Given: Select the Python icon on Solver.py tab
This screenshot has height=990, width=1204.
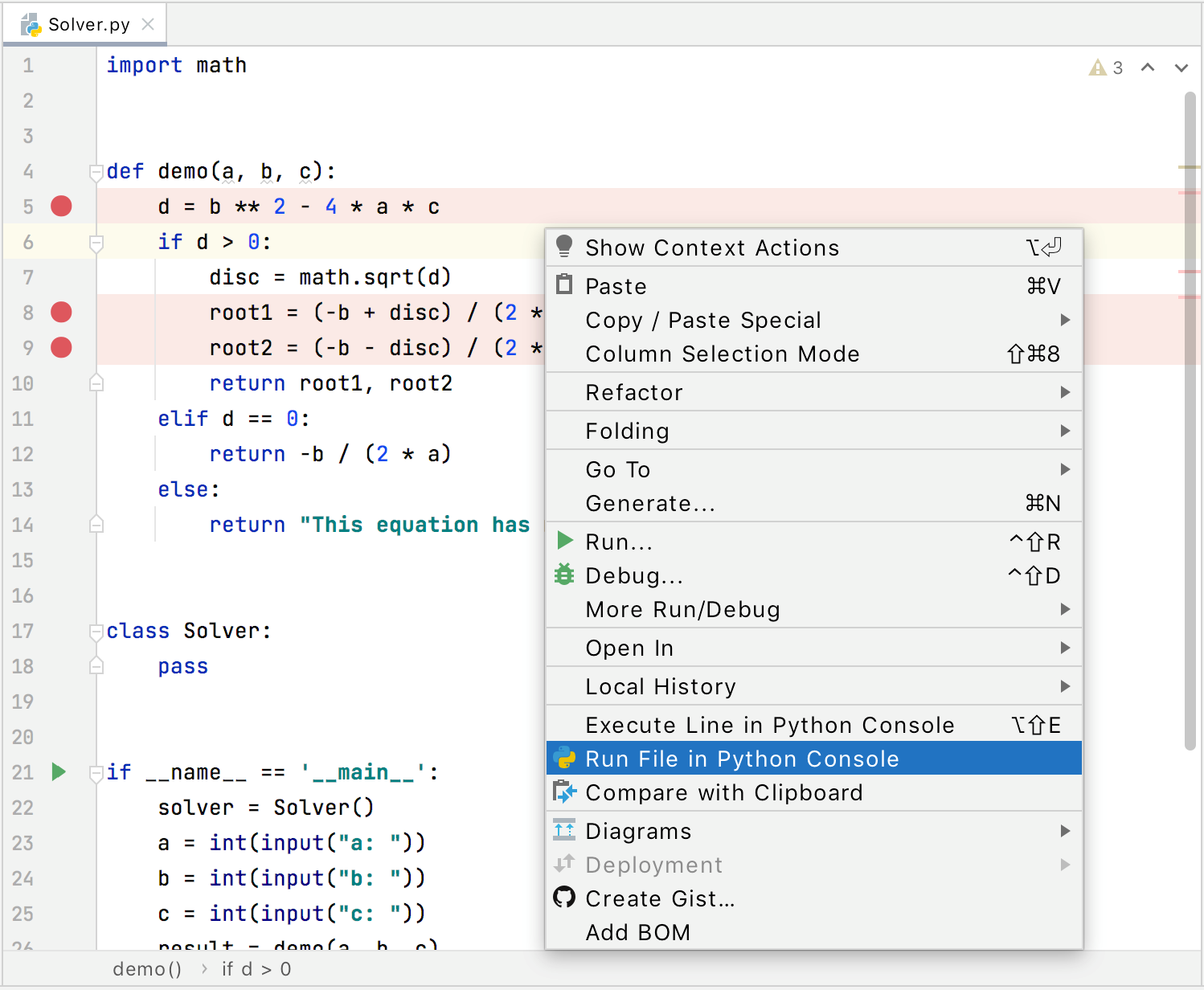Looking at the screenshot, I should click(33, 23).
